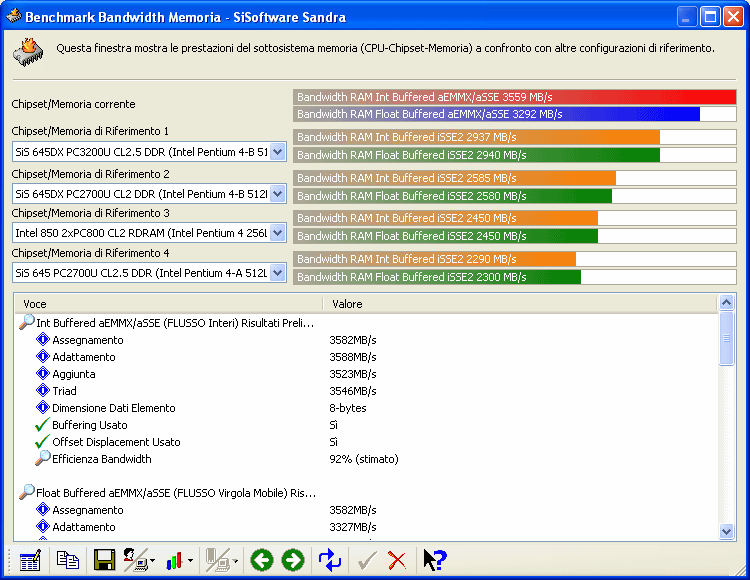Click the Valore column header
750x580 pixels.
point(520,304)
